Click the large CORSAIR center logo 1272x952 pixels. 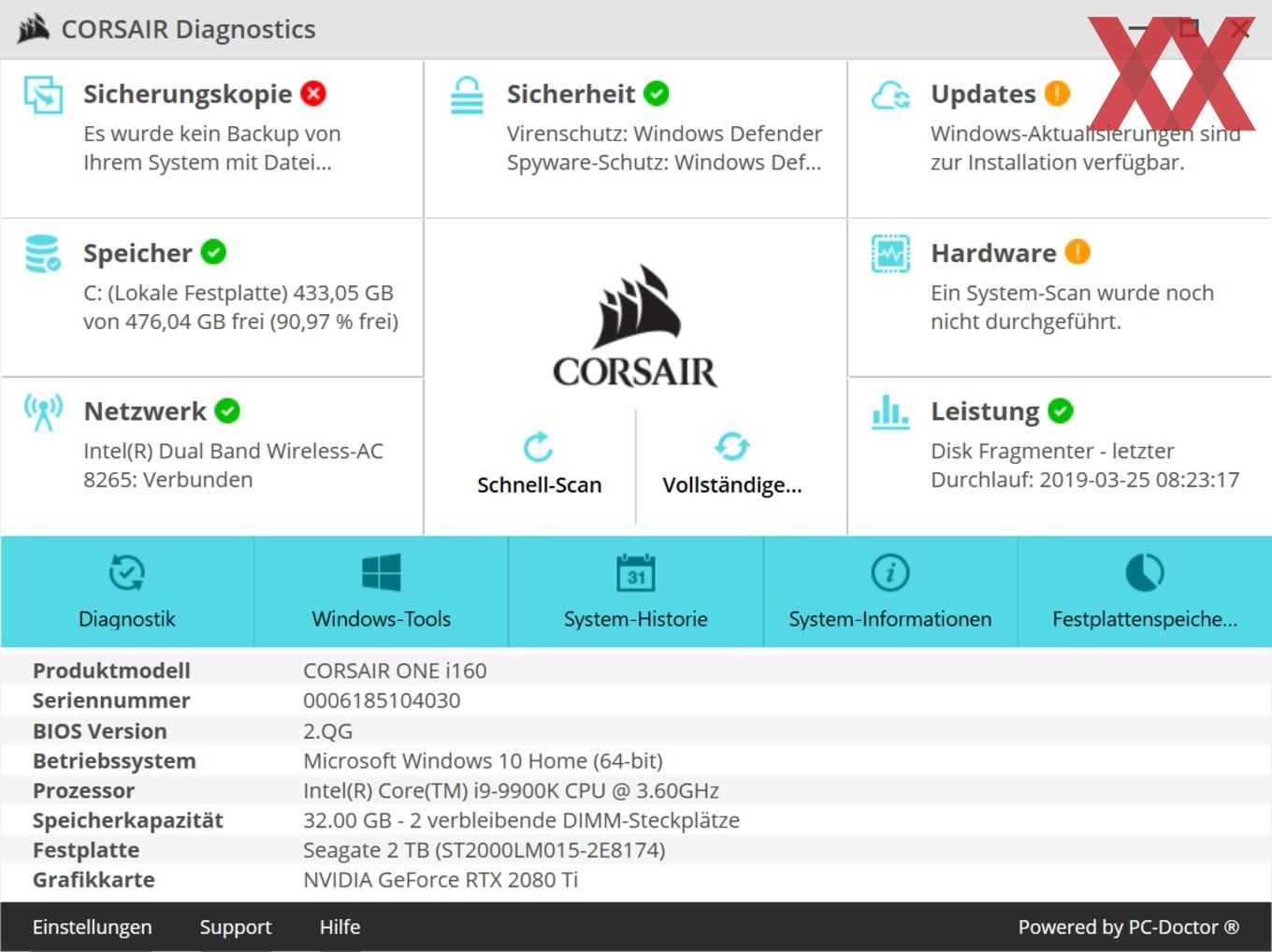coord(635,326)
